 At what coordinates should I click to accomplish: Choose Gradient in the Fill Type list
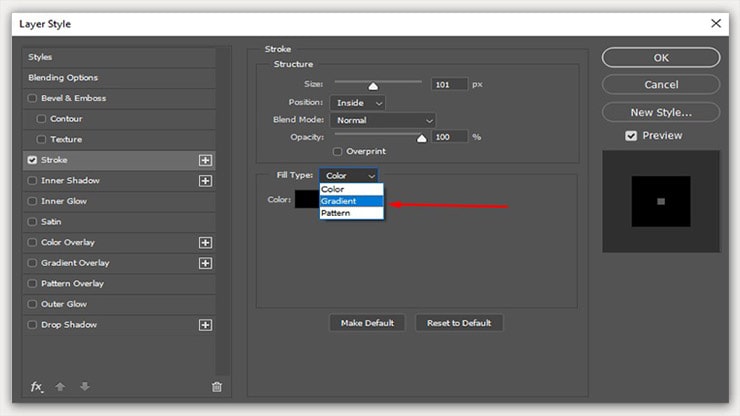click(x=351, y=201)
